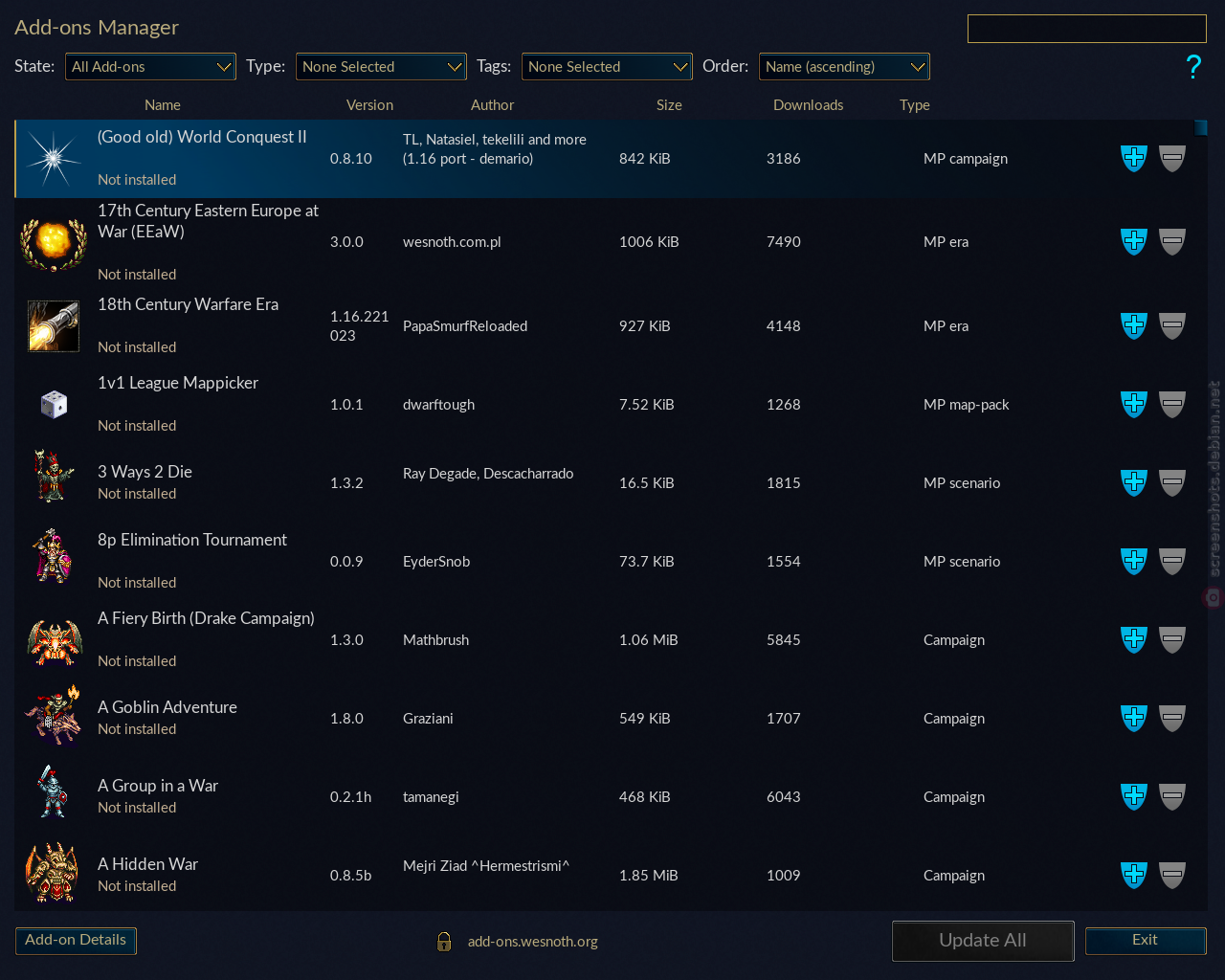Sort list by Type column header

pos(915,105)
